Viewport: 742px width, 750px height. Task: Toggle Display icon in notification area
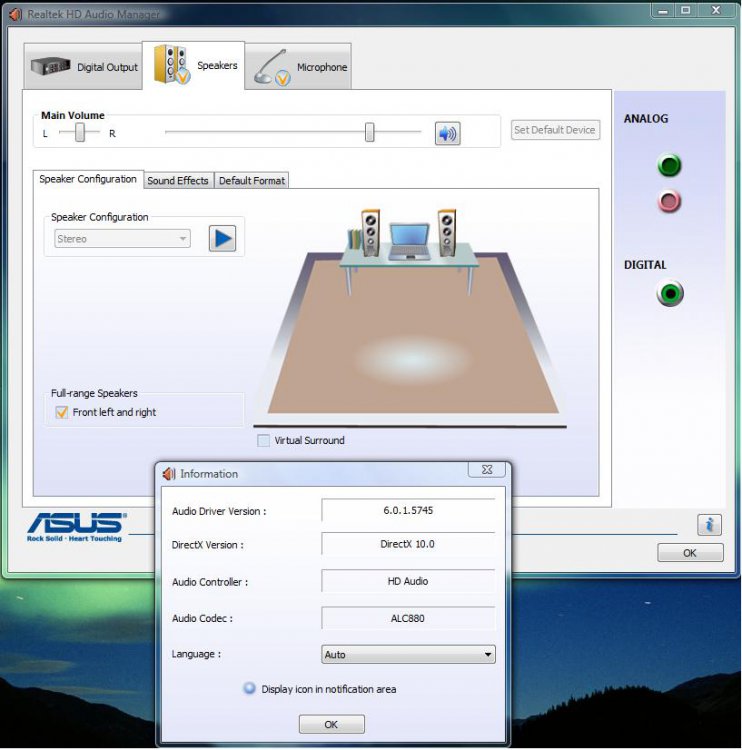pyautogui.click(x=249, y=688)
